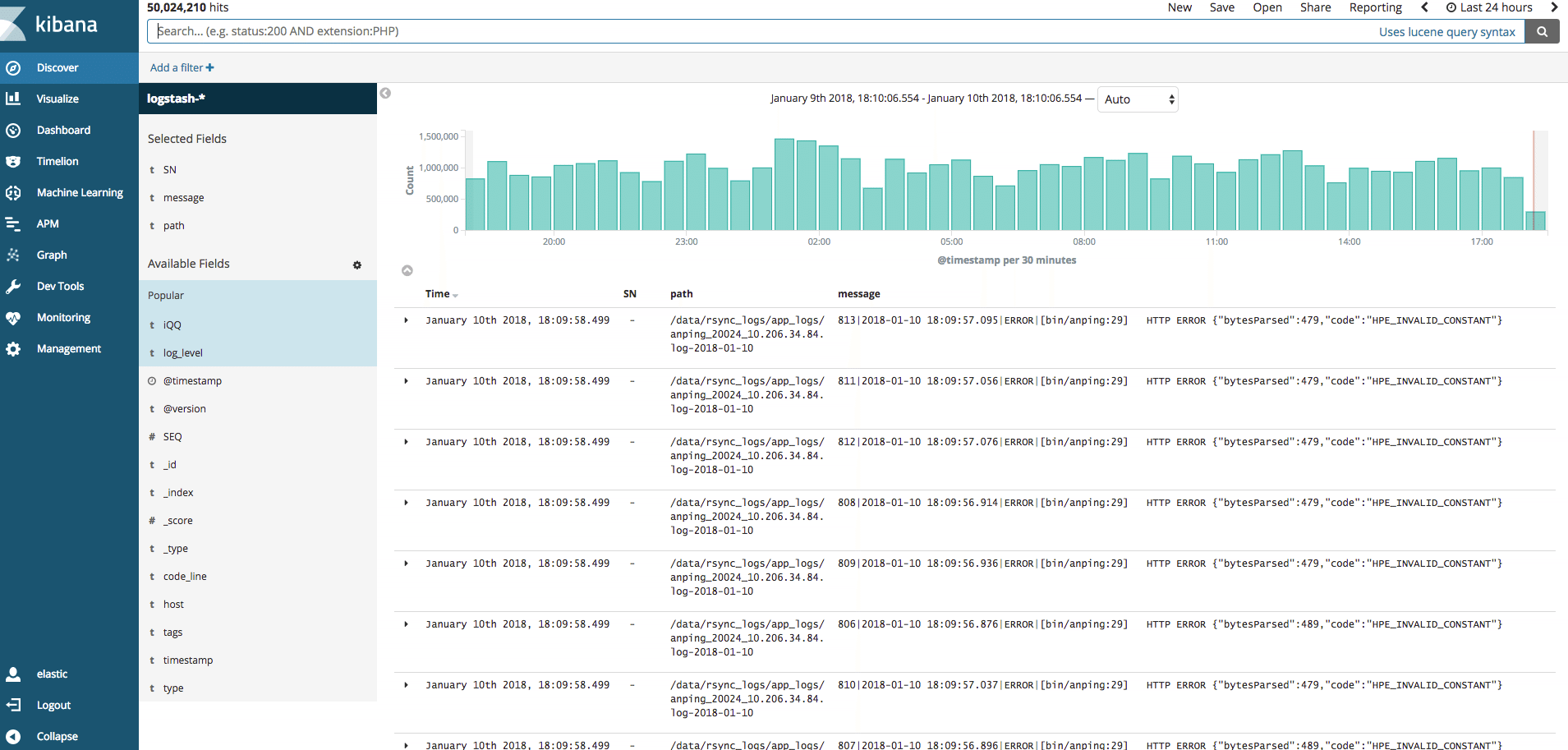Viewport: 1568px width, 750px height.
Task: Click Add a filter link
Action: [182, 67]
